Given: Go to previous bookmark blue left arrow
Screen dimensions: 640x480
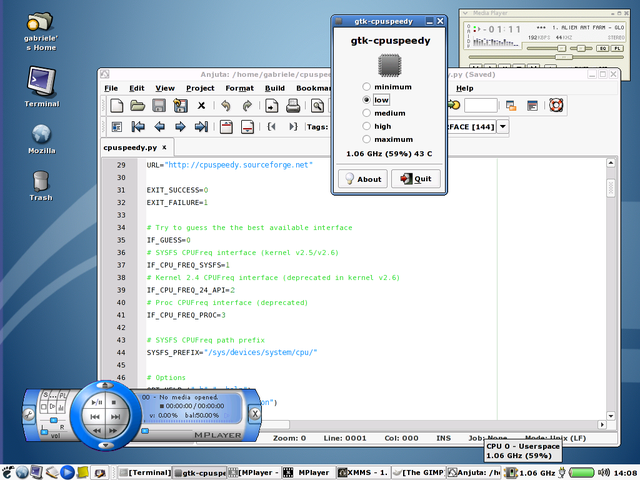Looking at the screenshot, I should [x=159, y=127].
